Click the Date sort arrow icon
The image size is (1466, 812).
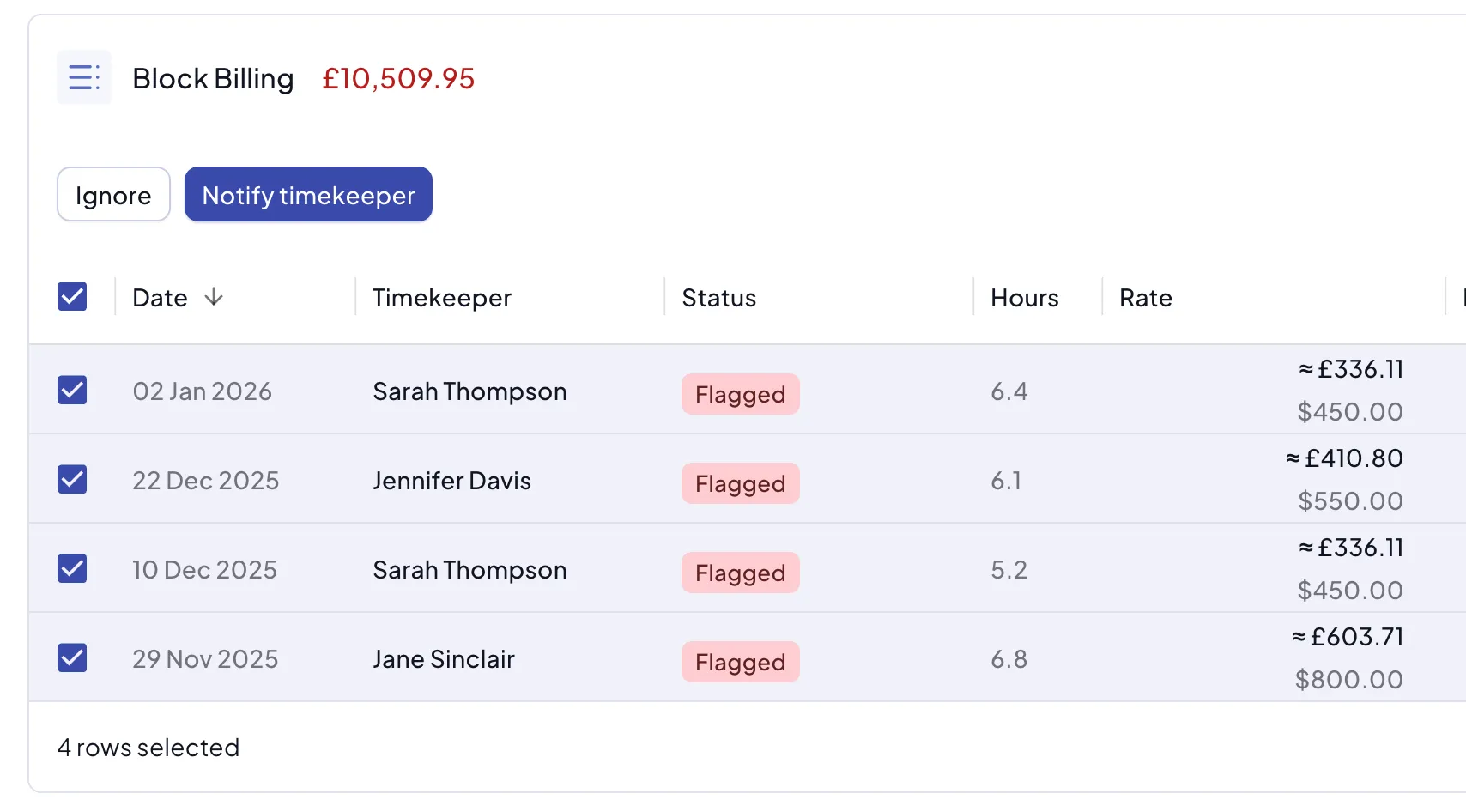pyautogui.click(x=214, y=297)
